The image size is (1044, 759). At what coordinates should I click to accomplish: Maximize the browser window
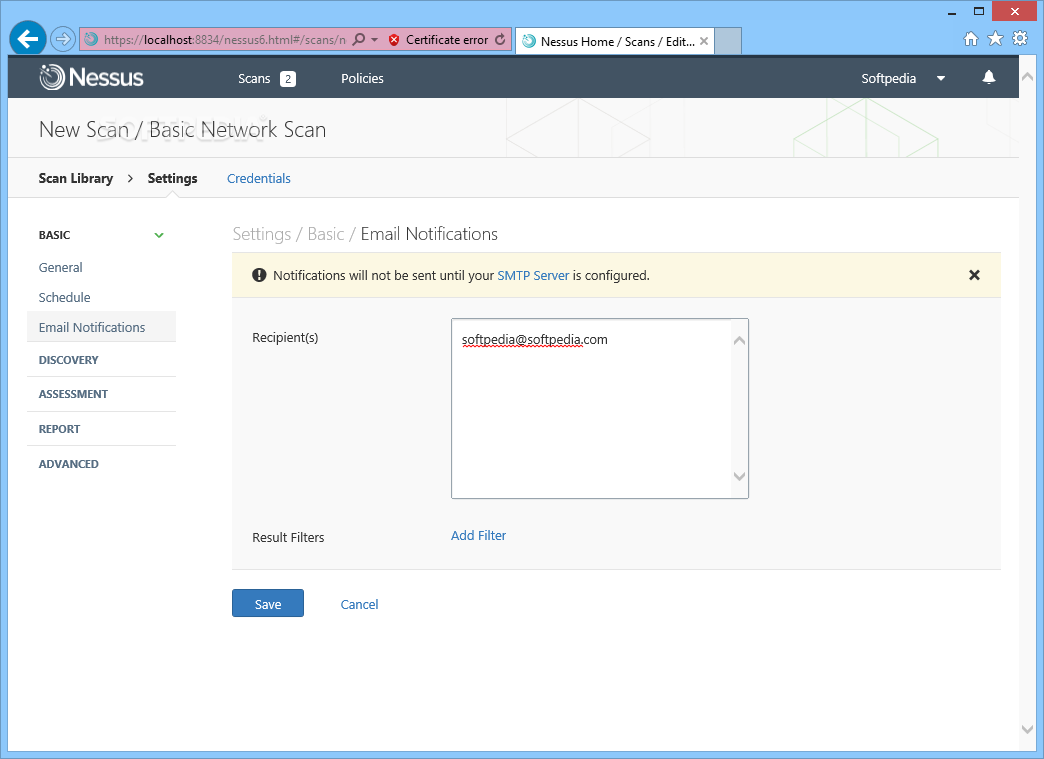pyautogui.click(x=979, y=11)
